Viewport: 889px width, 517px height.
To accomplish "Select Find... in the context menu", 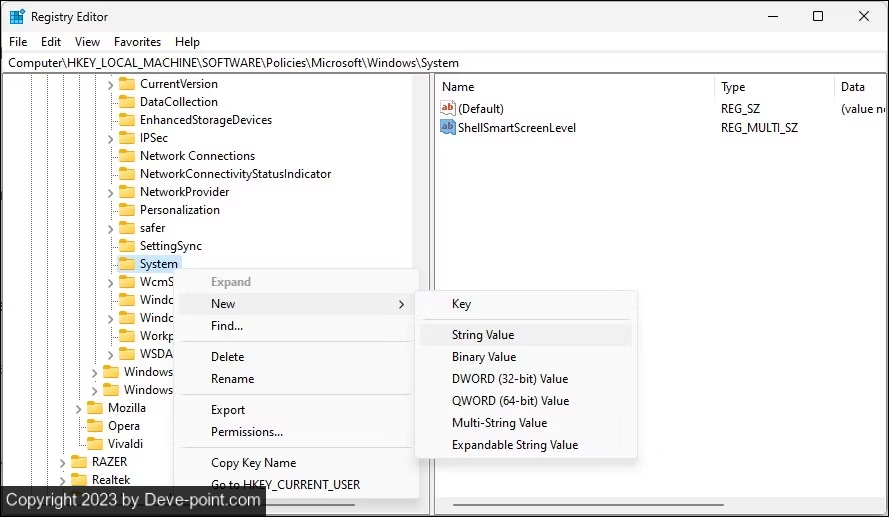I will [x=296, y=326].
